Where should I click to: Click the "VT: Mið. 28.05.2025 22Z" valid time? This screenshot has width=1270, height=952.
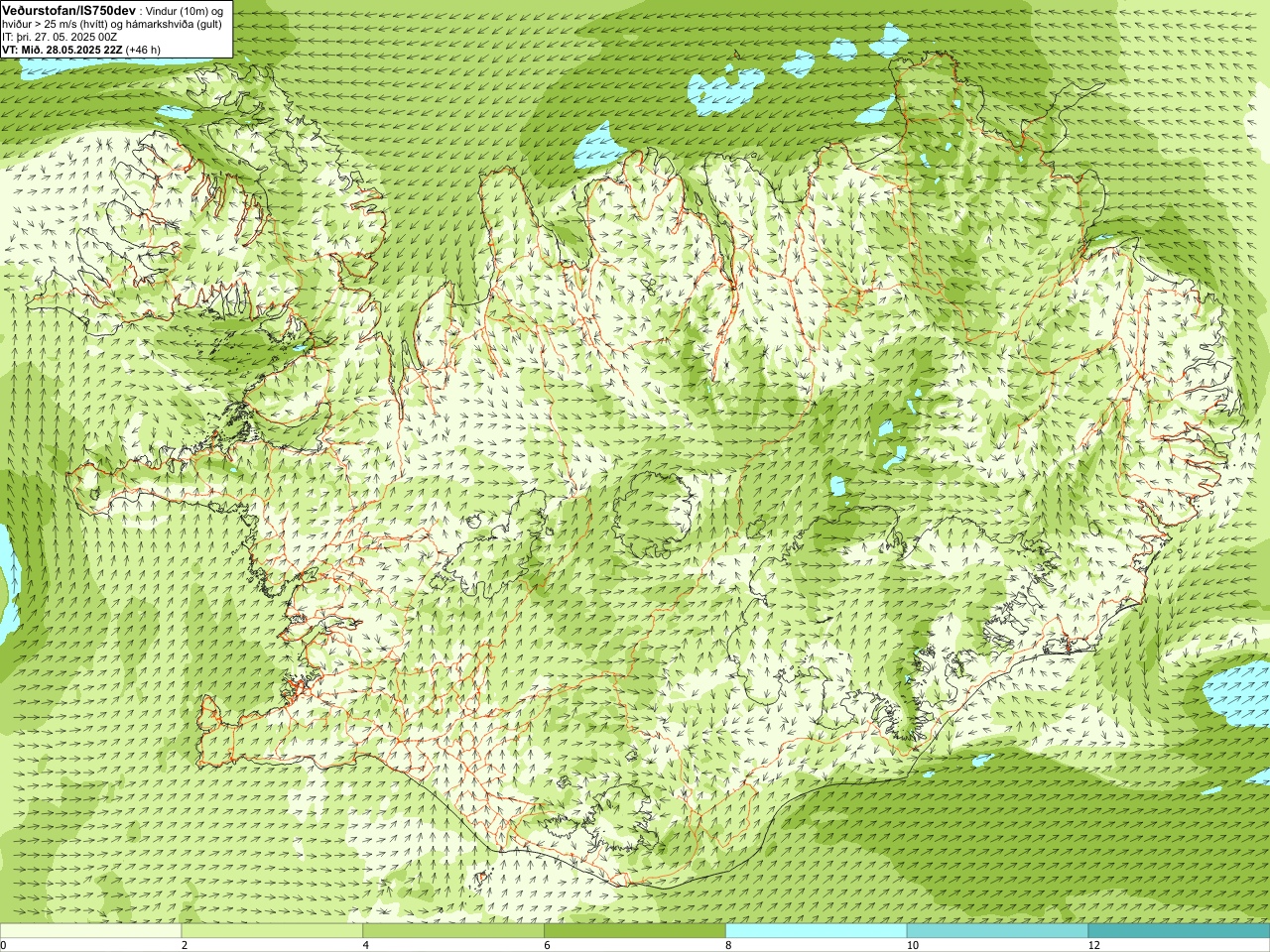63,50
